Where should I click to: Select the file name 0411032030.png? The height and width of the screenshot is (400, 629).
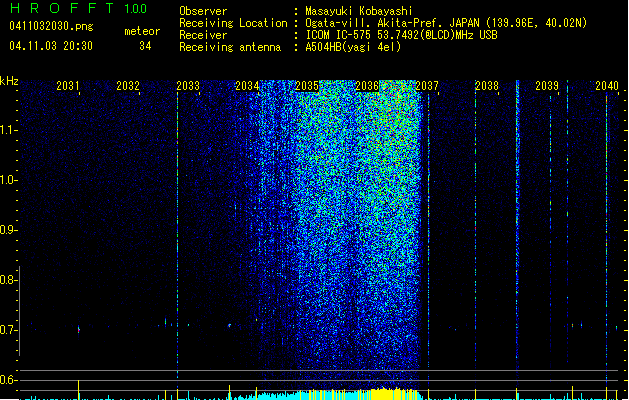coord(51,26)
